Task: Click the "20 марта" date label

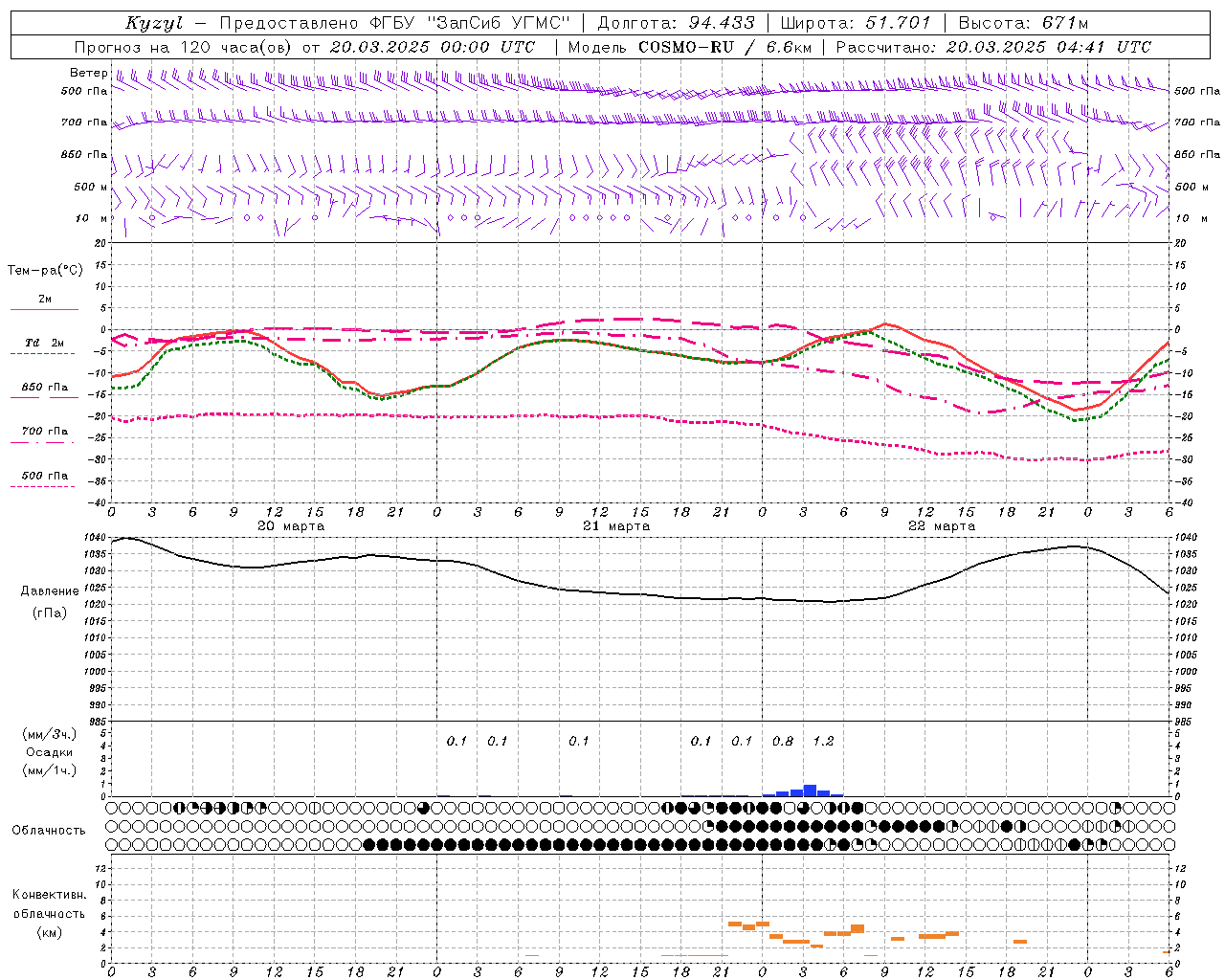Action: coord(292,526)
